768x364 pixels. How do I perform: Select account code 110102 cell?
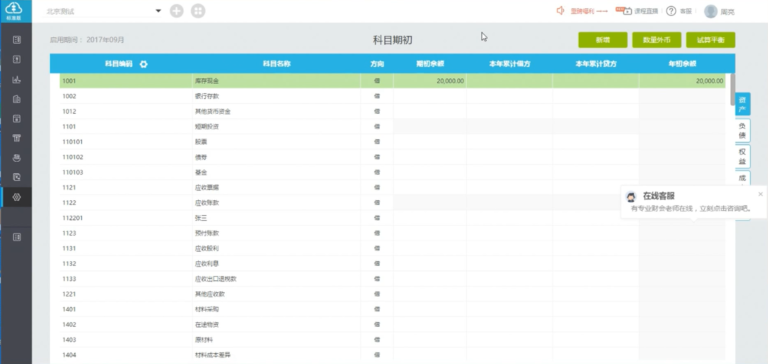[x=126, y=157]
